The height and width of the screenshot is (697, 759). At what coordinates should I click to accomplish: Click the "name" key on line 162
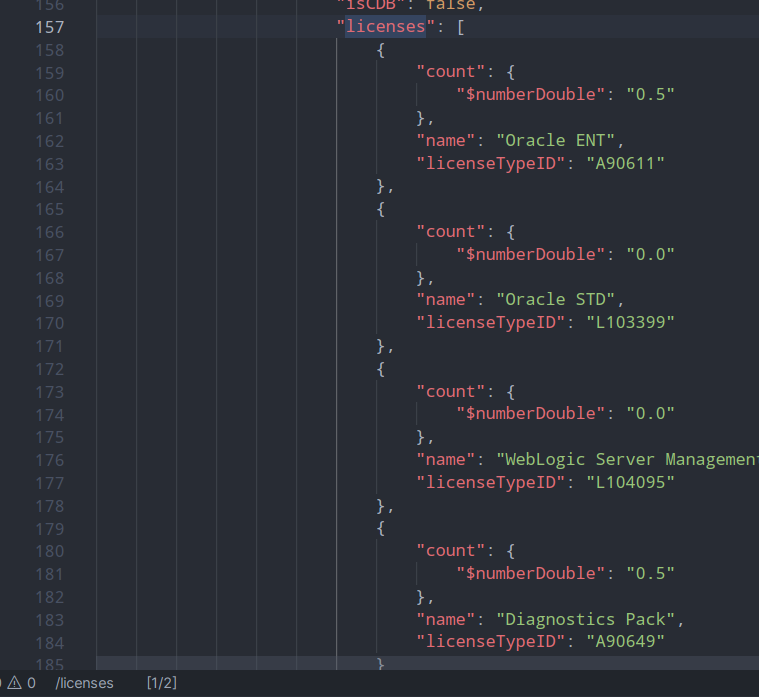[x=446, y=140]
